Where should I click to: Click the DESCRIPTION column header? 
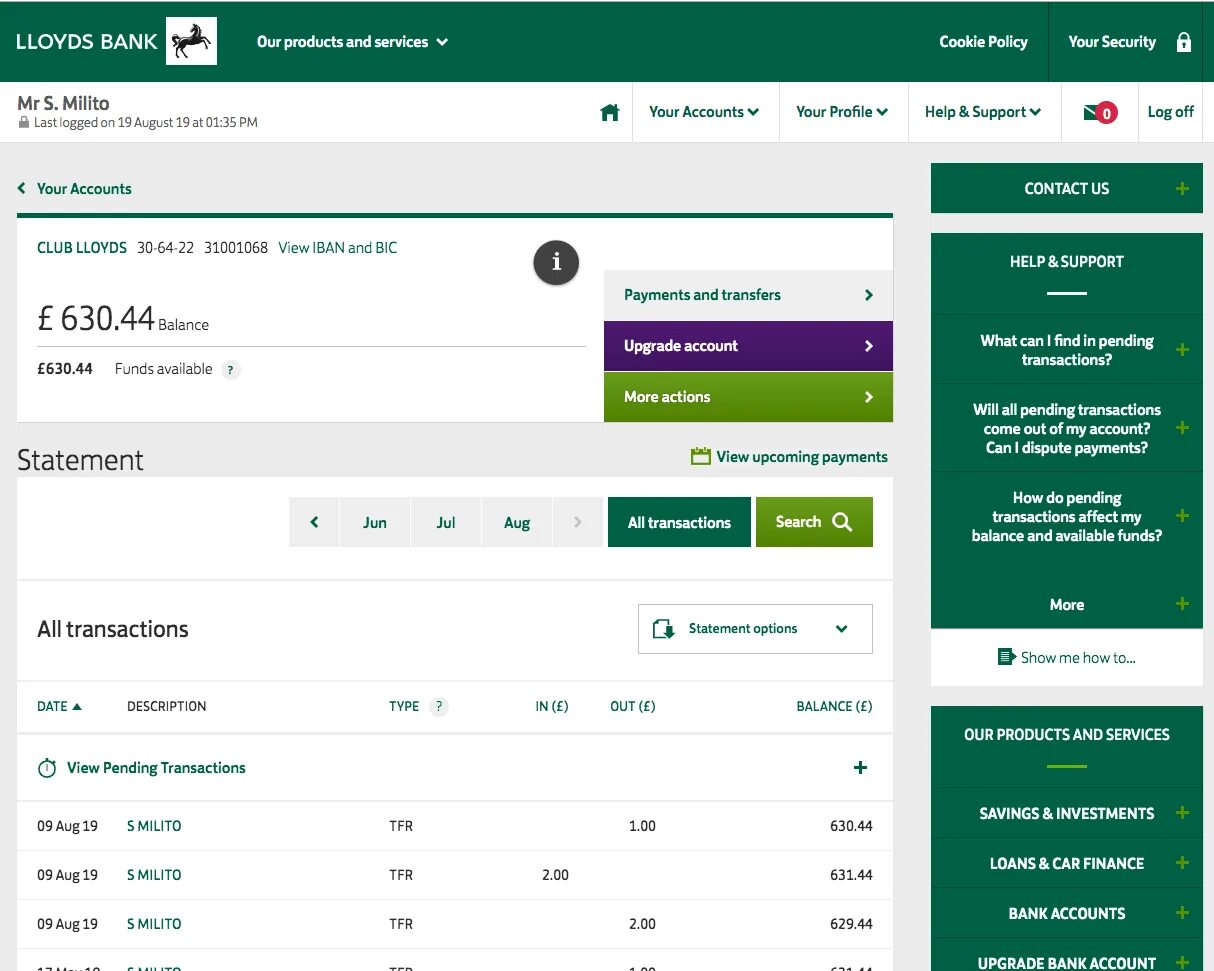click(x=166, y=706)
